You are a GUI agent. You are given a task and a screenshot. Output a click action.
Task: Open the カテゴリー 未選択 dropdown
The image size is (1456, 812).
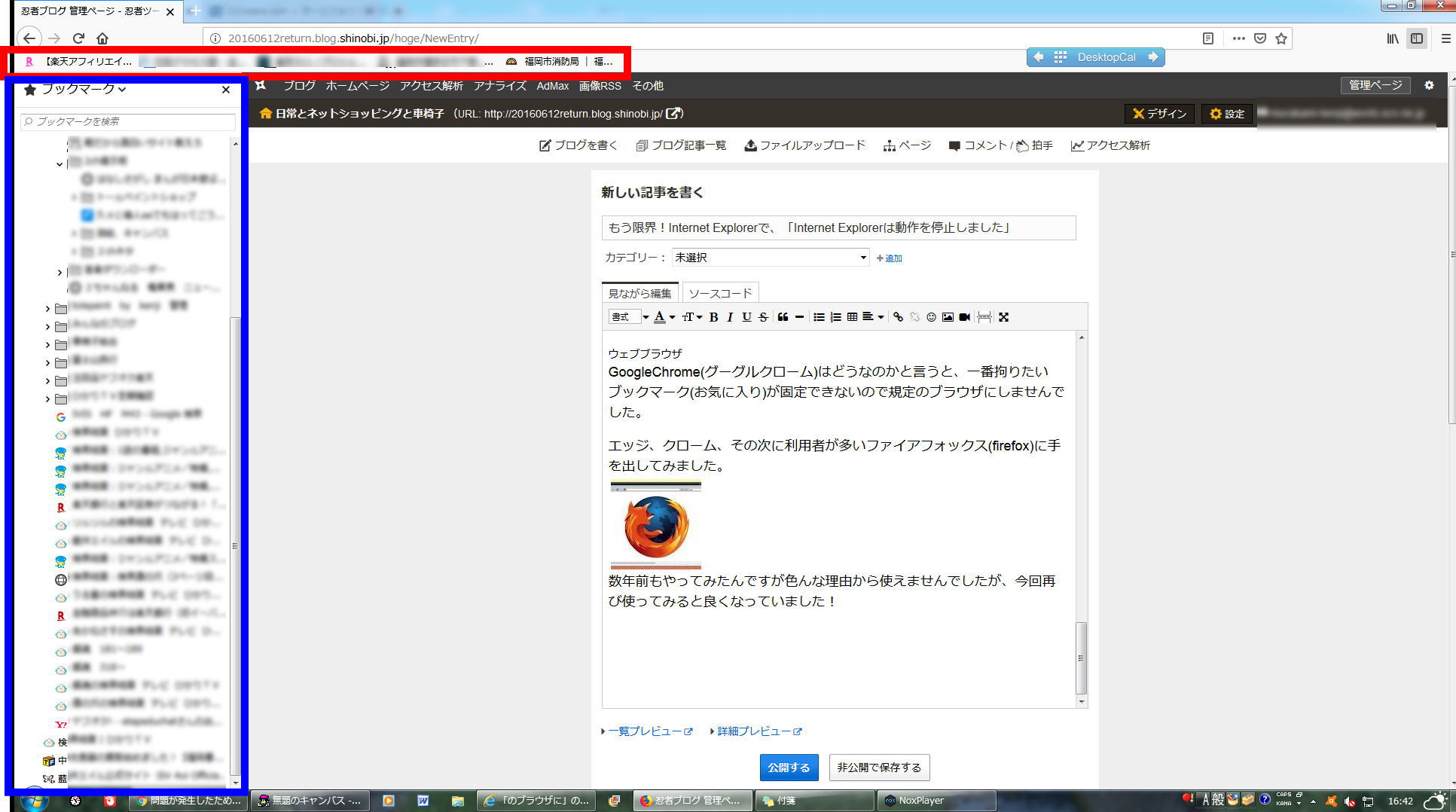point(771,258)
